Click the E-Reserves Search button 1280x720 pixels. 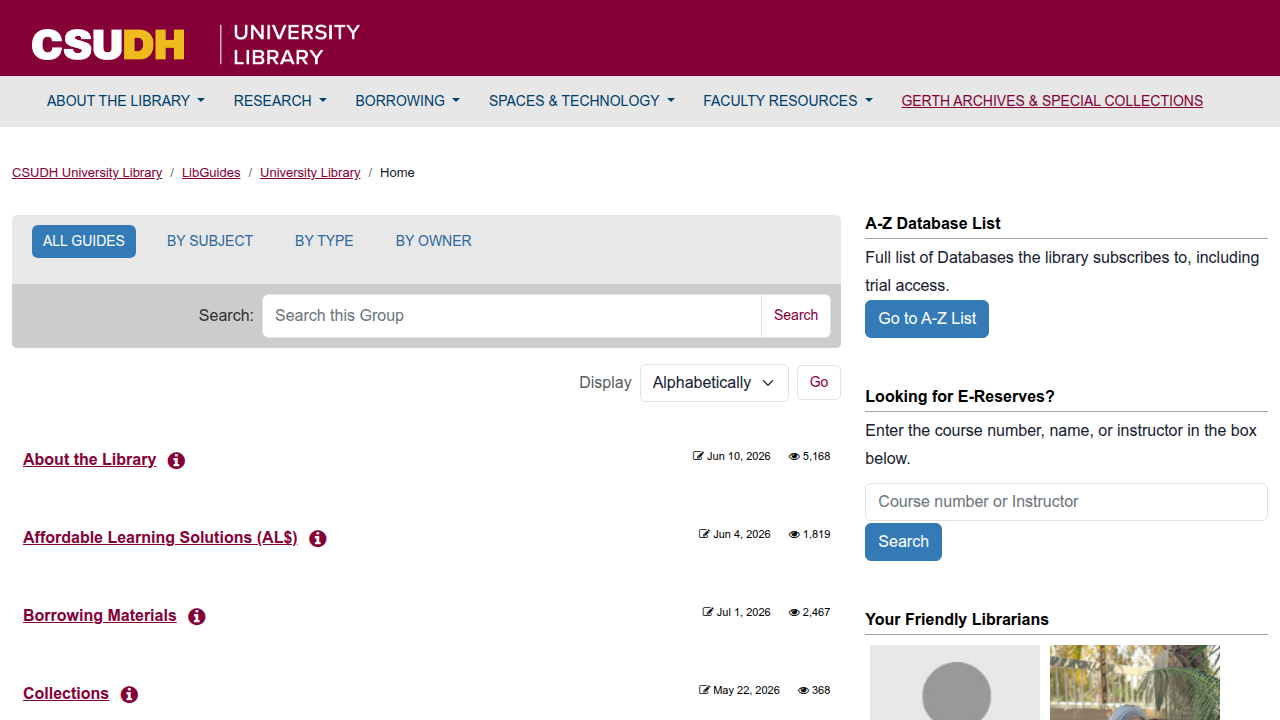tap(903, 542)
